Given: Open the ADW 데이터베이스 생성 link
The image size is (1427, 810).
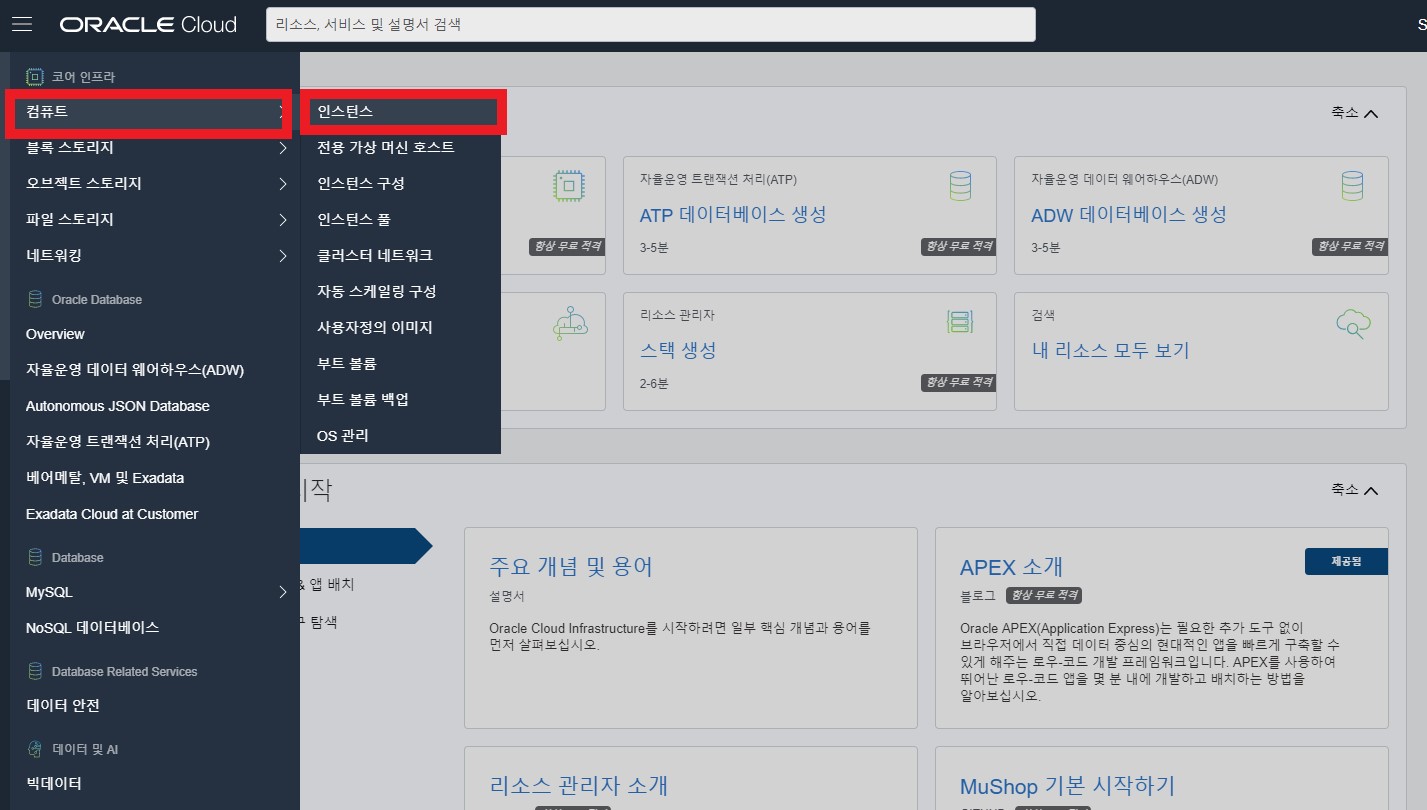Looking at the screenshot, I should 1129,215.
